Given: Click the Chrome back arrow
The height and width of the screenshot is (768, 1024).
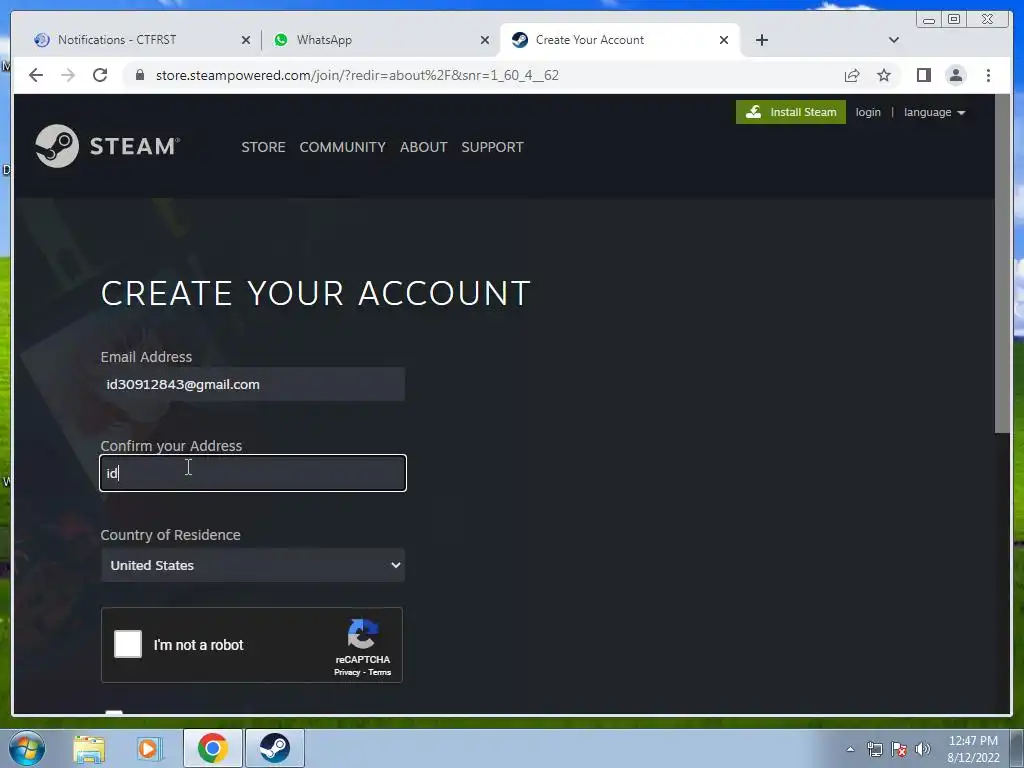Looking at the screenshot, I should click(x=36, y=75).
